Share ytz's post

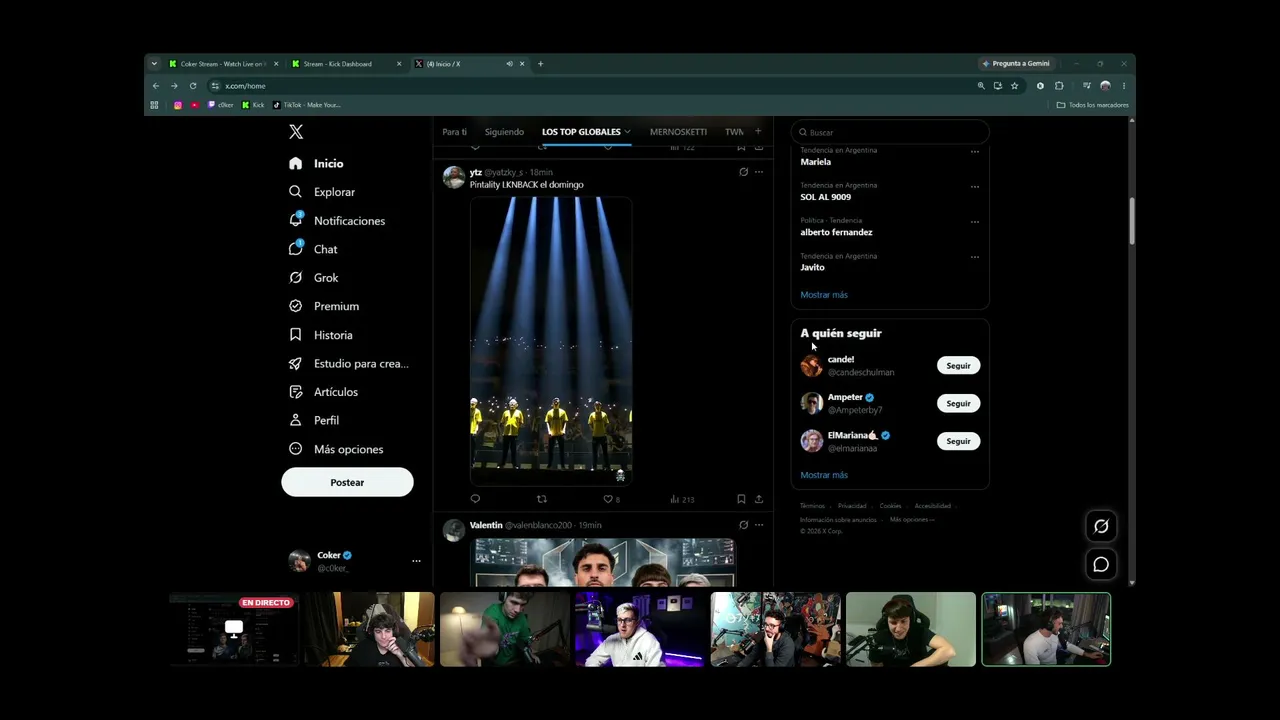coord(759,499)
